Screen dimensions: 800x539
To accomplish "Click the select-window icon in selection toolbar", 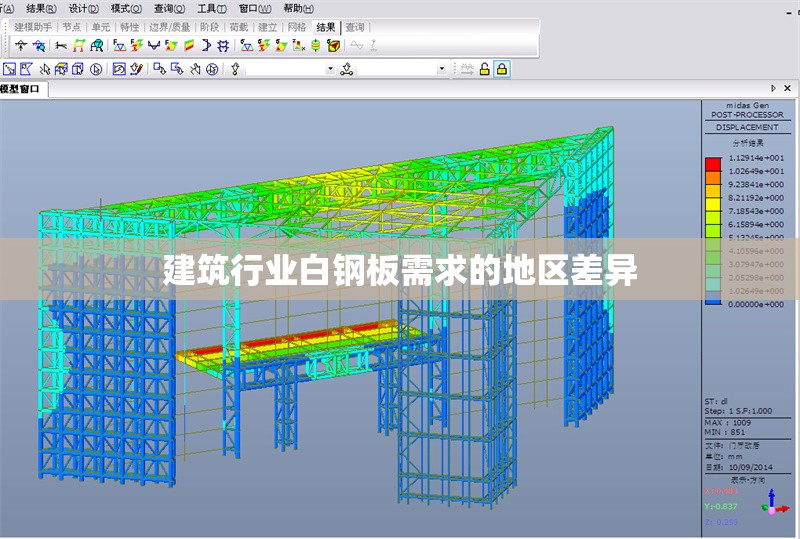I will [9, 69].
